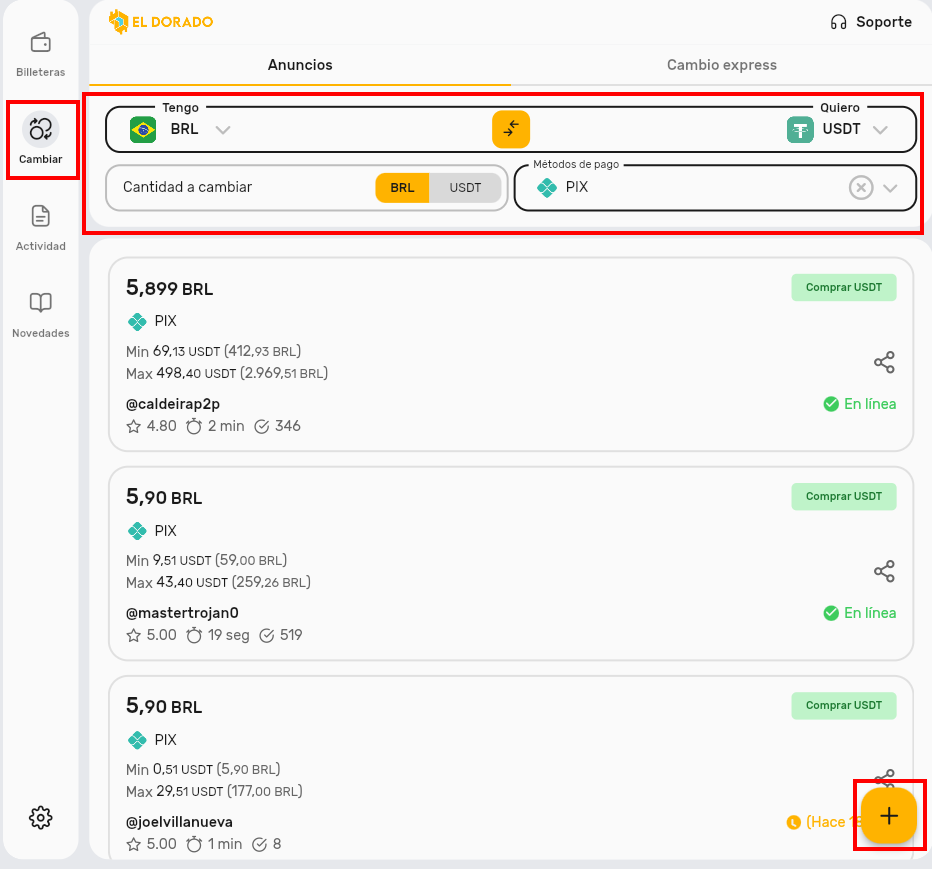Click the 346 completed trades count

(x=277, y=426)
